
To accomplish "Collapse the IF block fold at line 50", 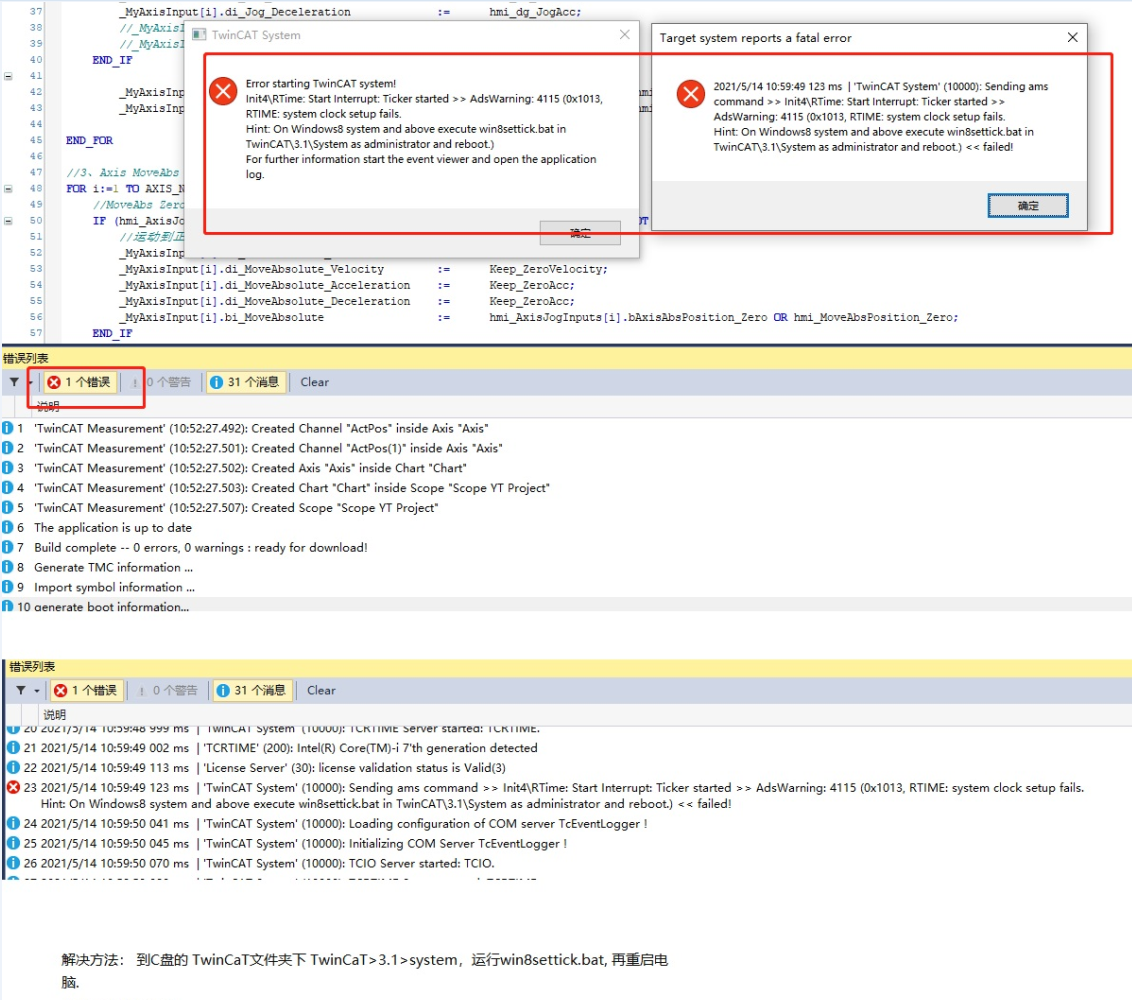I will [x=8, y=221].
